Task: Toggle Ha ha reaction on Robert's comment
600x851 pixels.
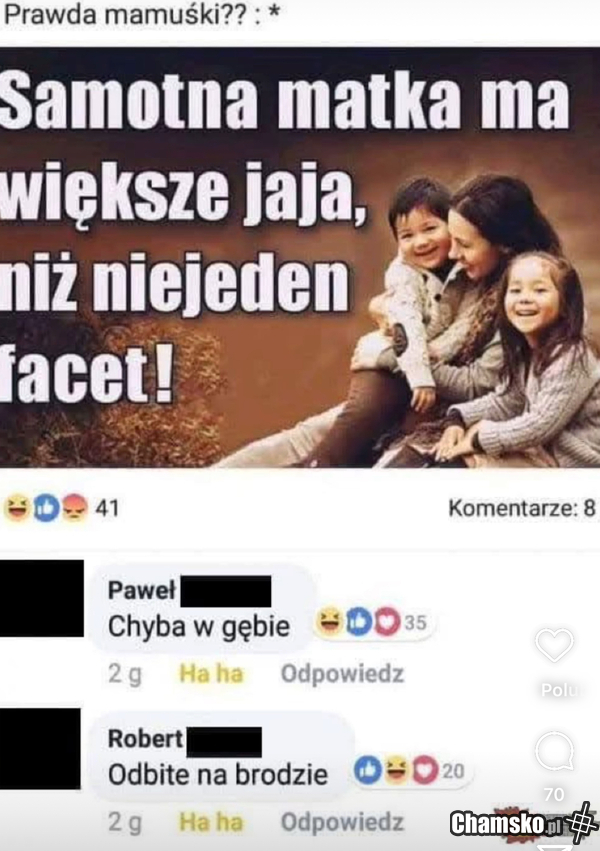Action: tap(211, 822)
